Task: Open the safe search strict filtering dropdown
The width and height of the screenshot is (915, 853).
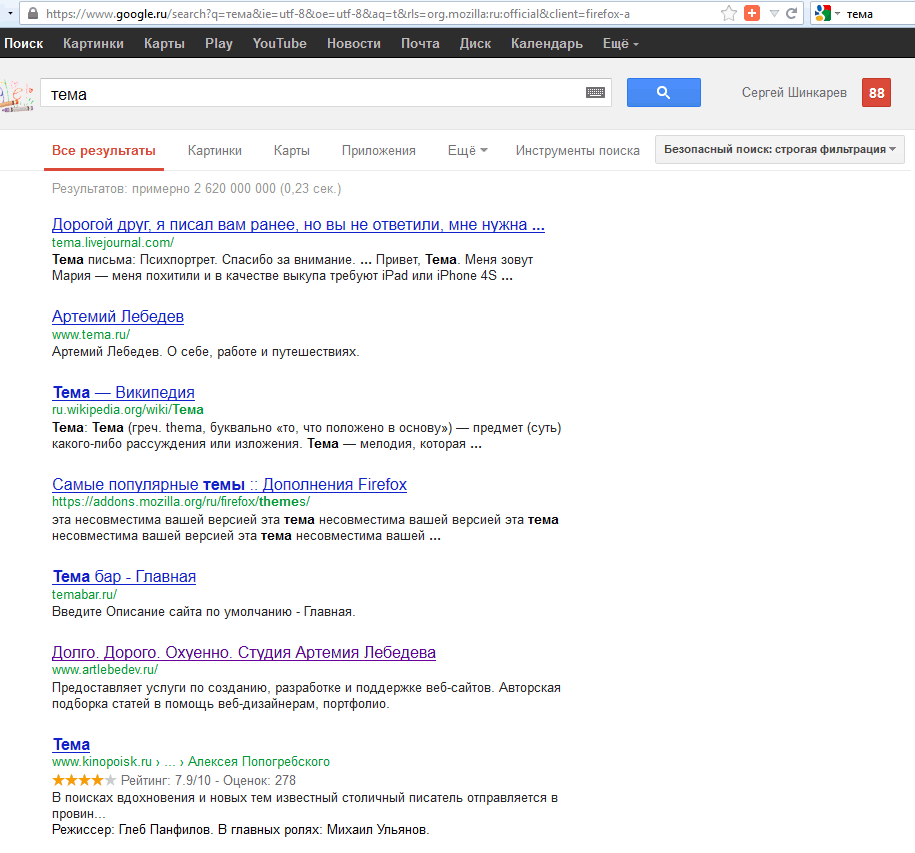Action: click(779, 150)
